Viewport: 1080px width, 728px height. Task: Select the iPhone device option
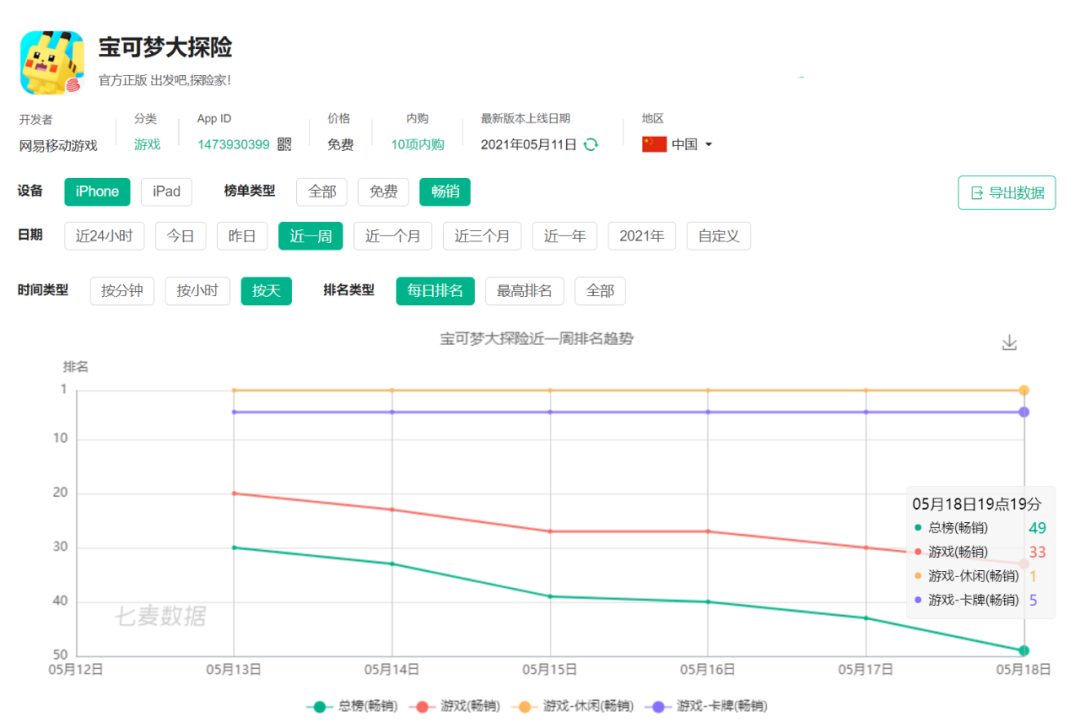coord(97,191)
